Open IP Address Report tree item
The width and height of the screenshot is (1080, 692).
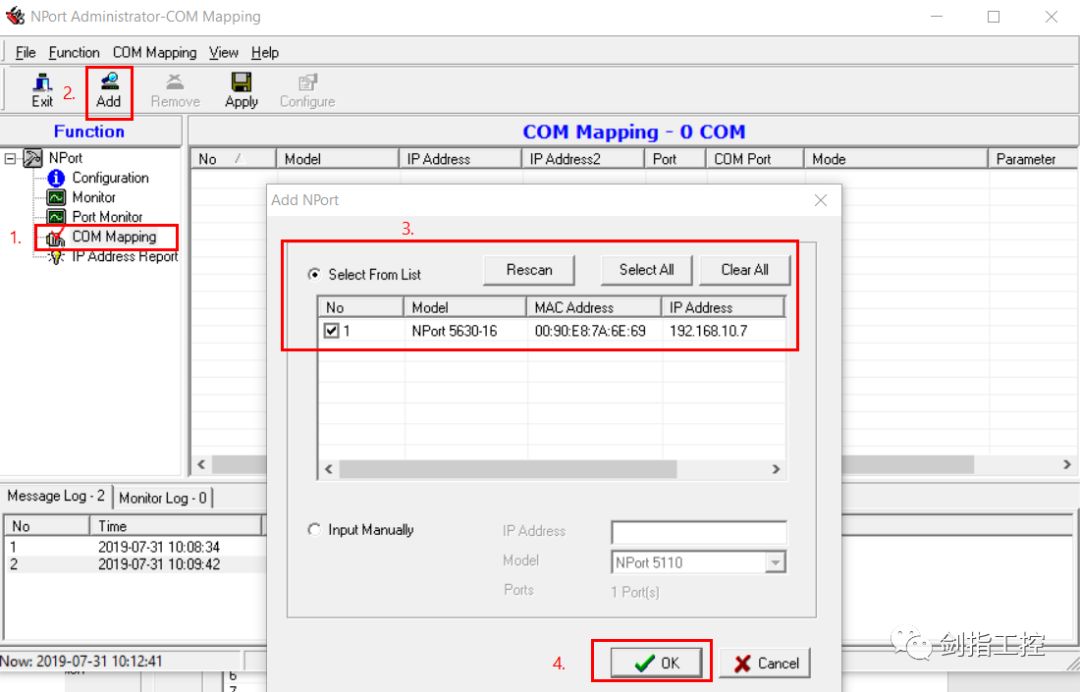coord(125,257)
